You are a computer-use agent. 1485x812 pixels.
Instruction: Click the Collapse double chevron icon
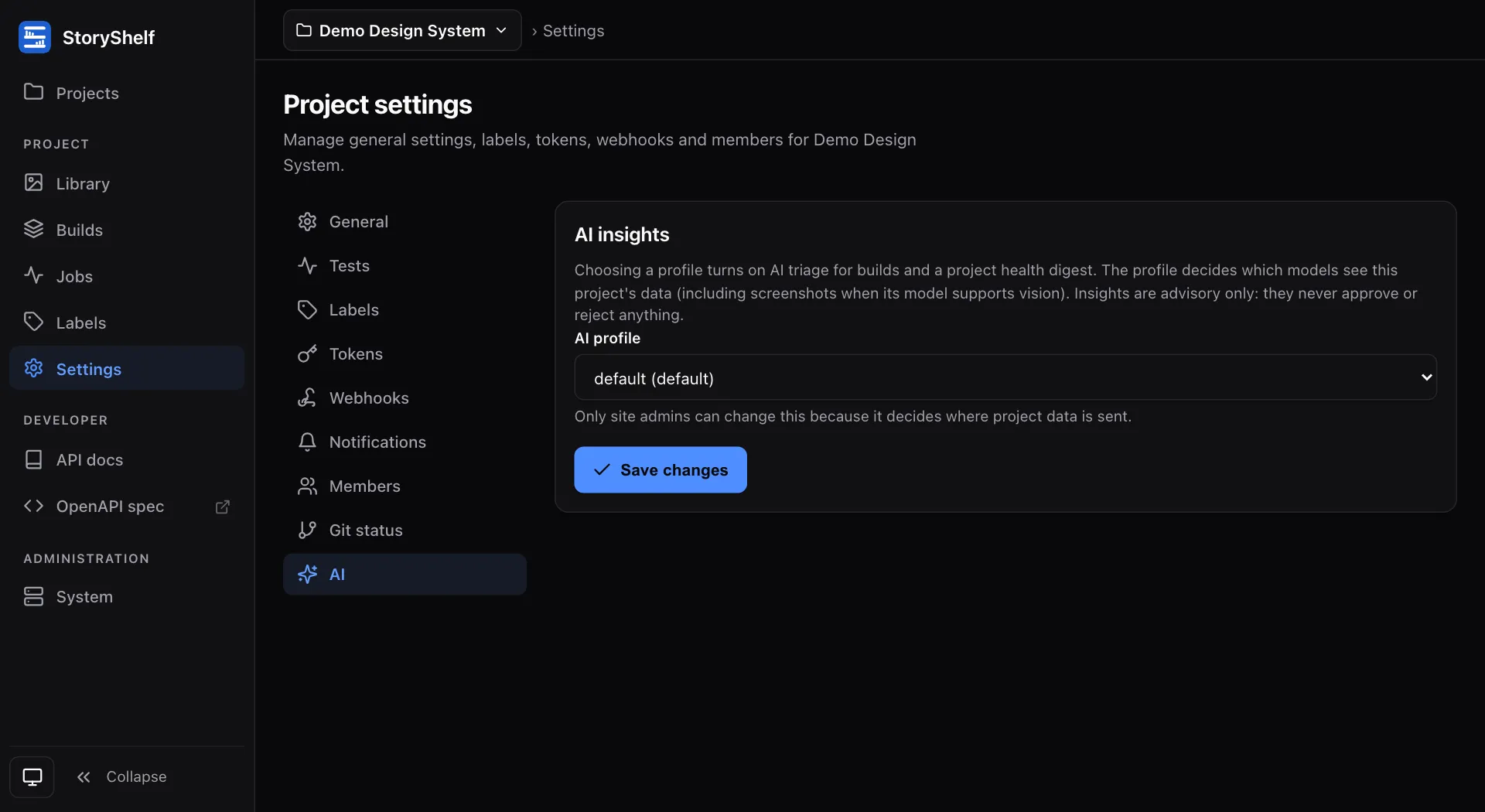tap(84, 776)
